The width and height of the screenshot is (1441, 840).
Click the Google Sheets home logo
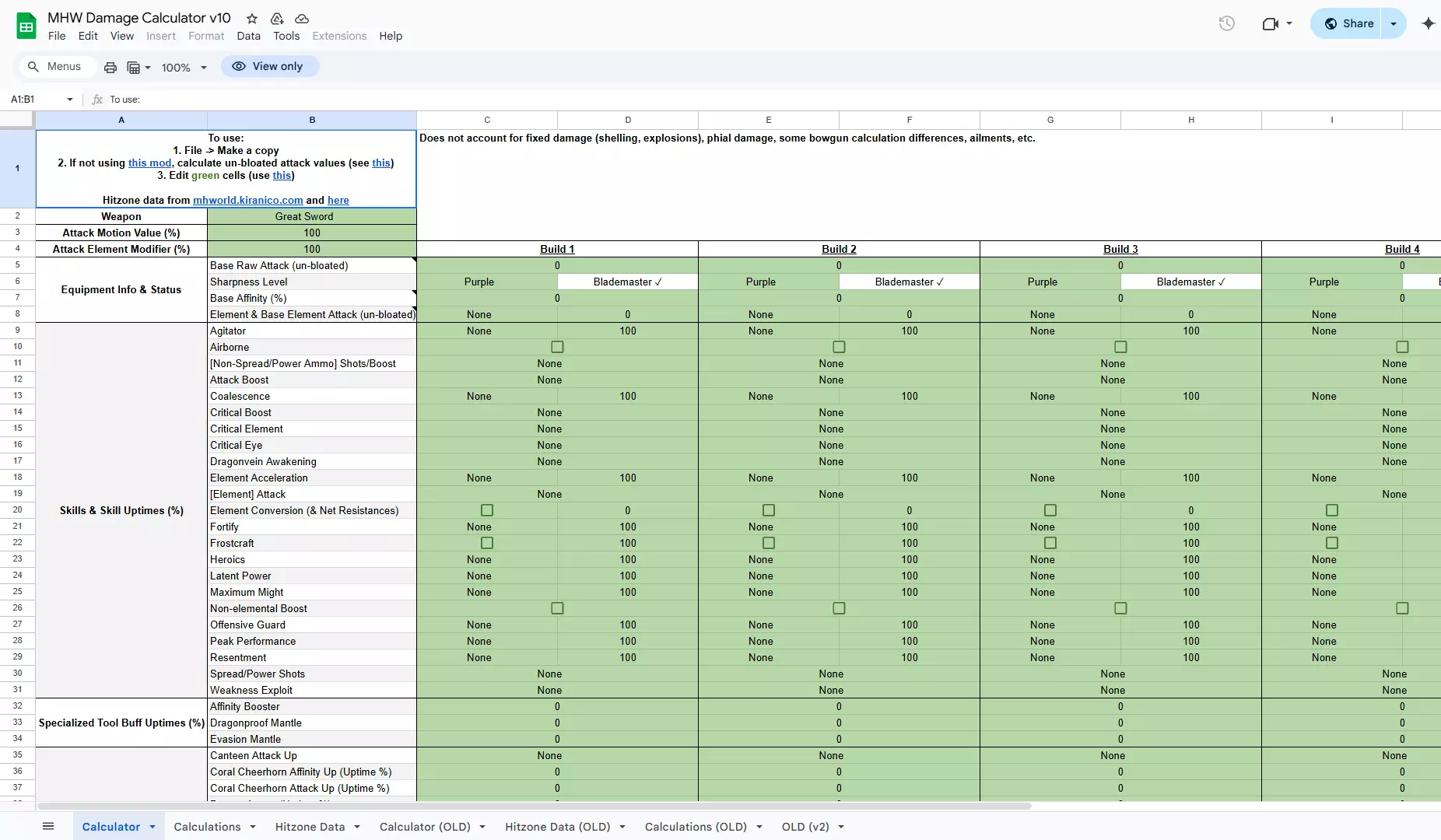pos(26,26)
